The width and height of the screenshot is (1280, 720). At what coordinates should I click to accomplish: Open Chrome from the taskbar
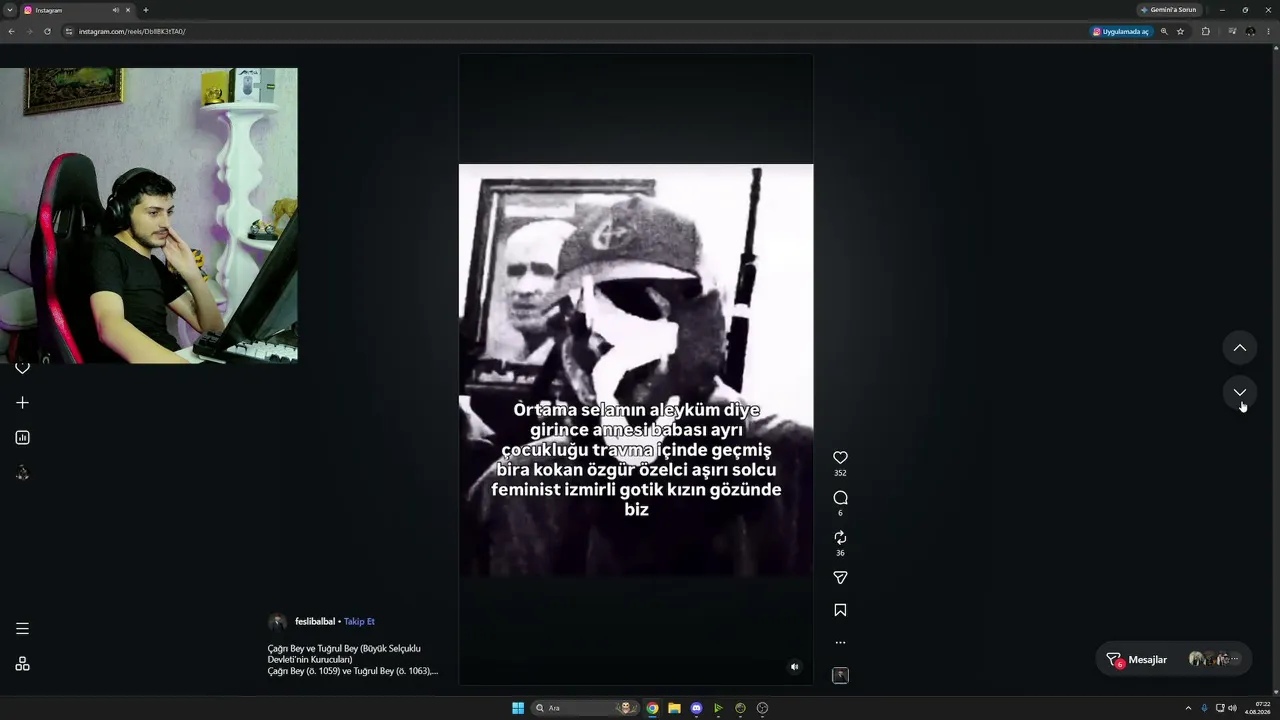[652, 708]
